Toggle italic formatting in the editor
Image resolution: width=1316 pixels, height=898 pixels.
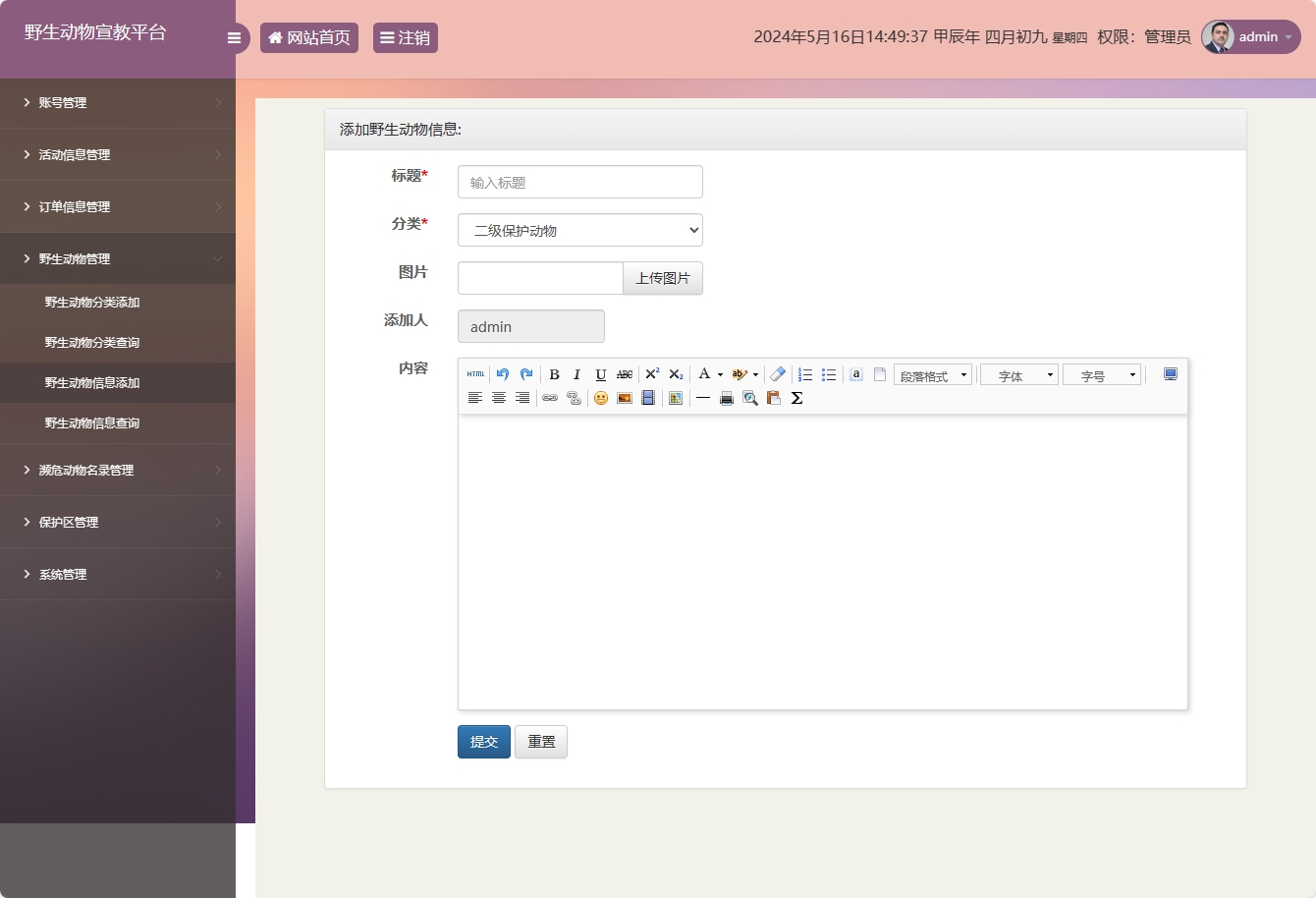point(577,374)
